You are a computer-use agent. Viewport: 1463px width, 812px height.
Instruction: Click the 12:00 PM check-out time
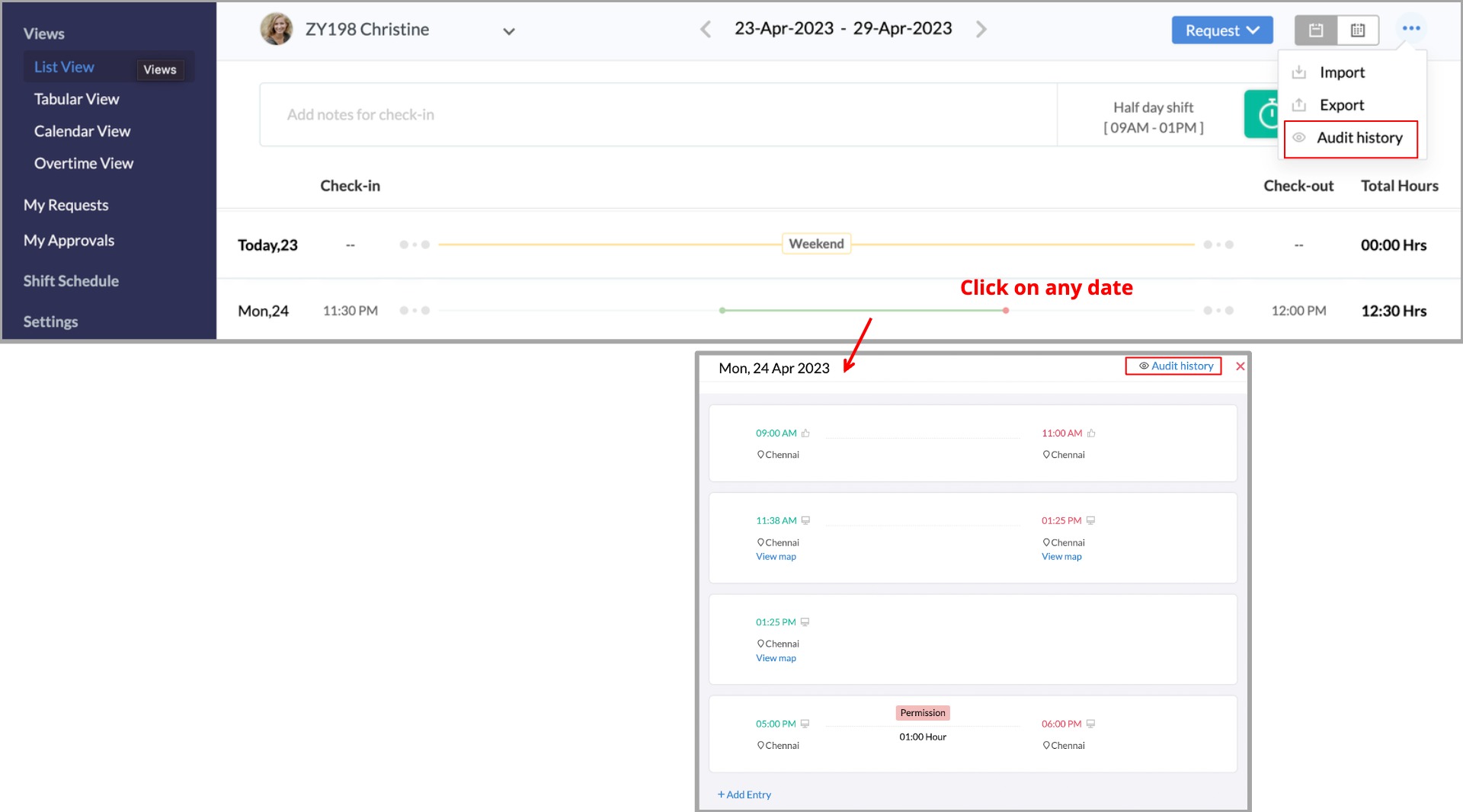(1298, 311)
